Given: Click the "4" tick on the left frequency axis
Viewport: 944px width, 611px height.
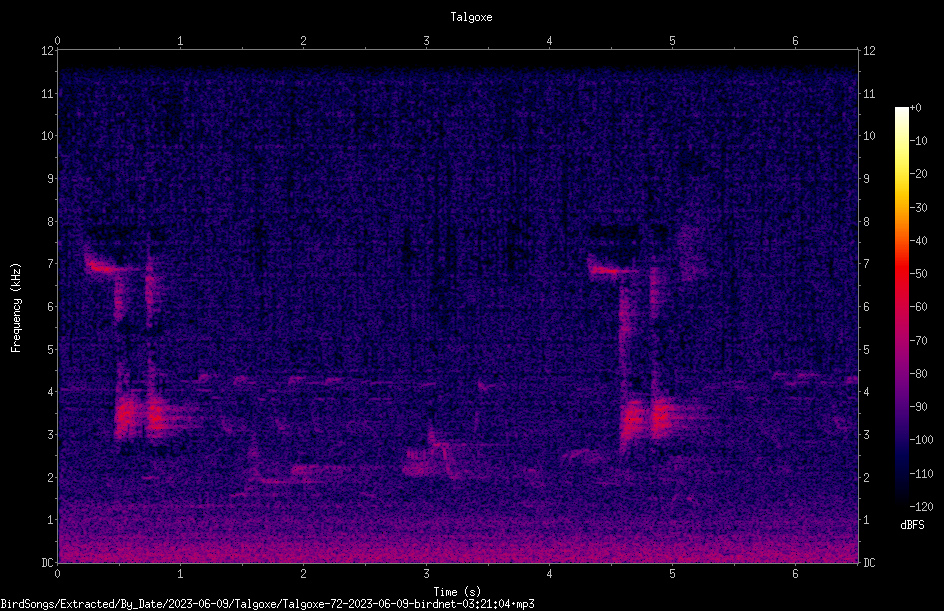Looking at the screenshot, I should point(50,392).
